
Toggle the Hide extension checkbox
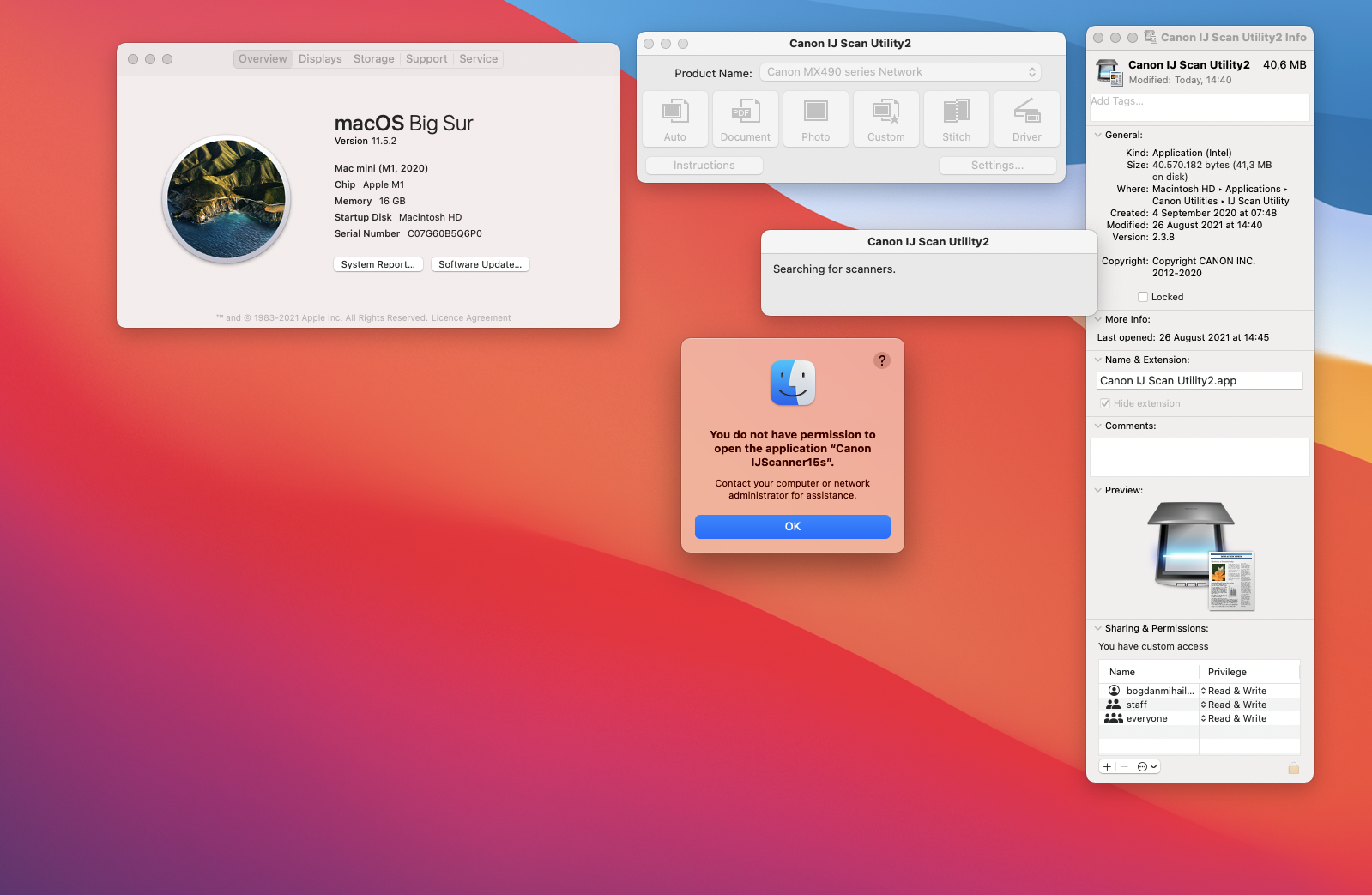(1105, 403)
